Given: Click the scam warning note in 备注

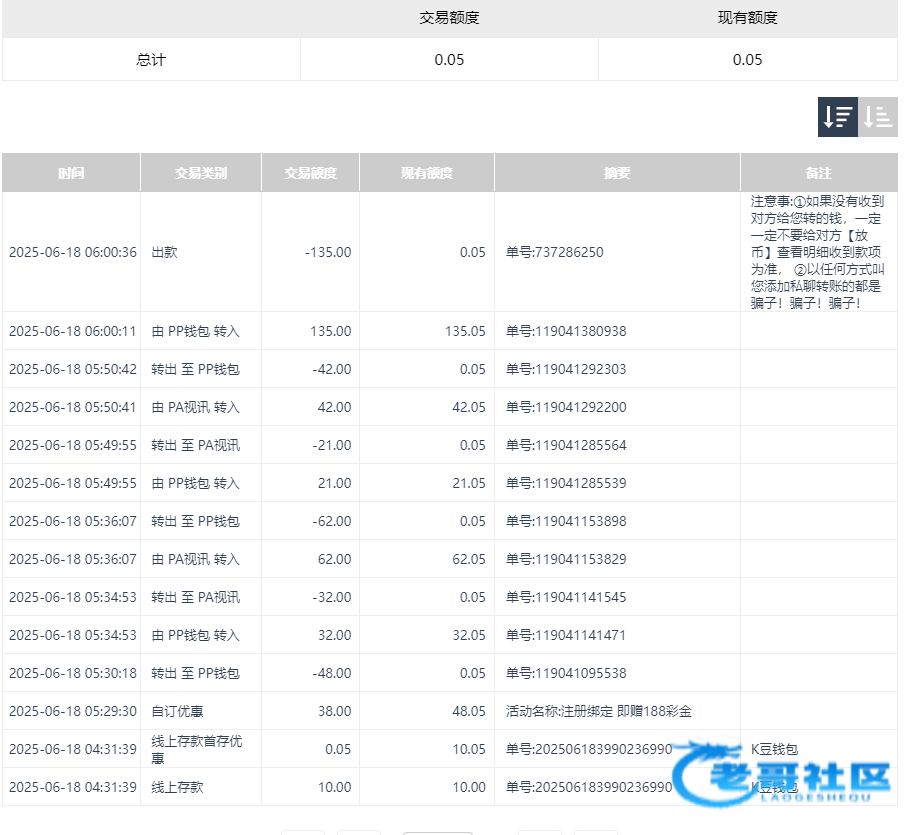Looking at the screenshot, I should coord(817,252).
